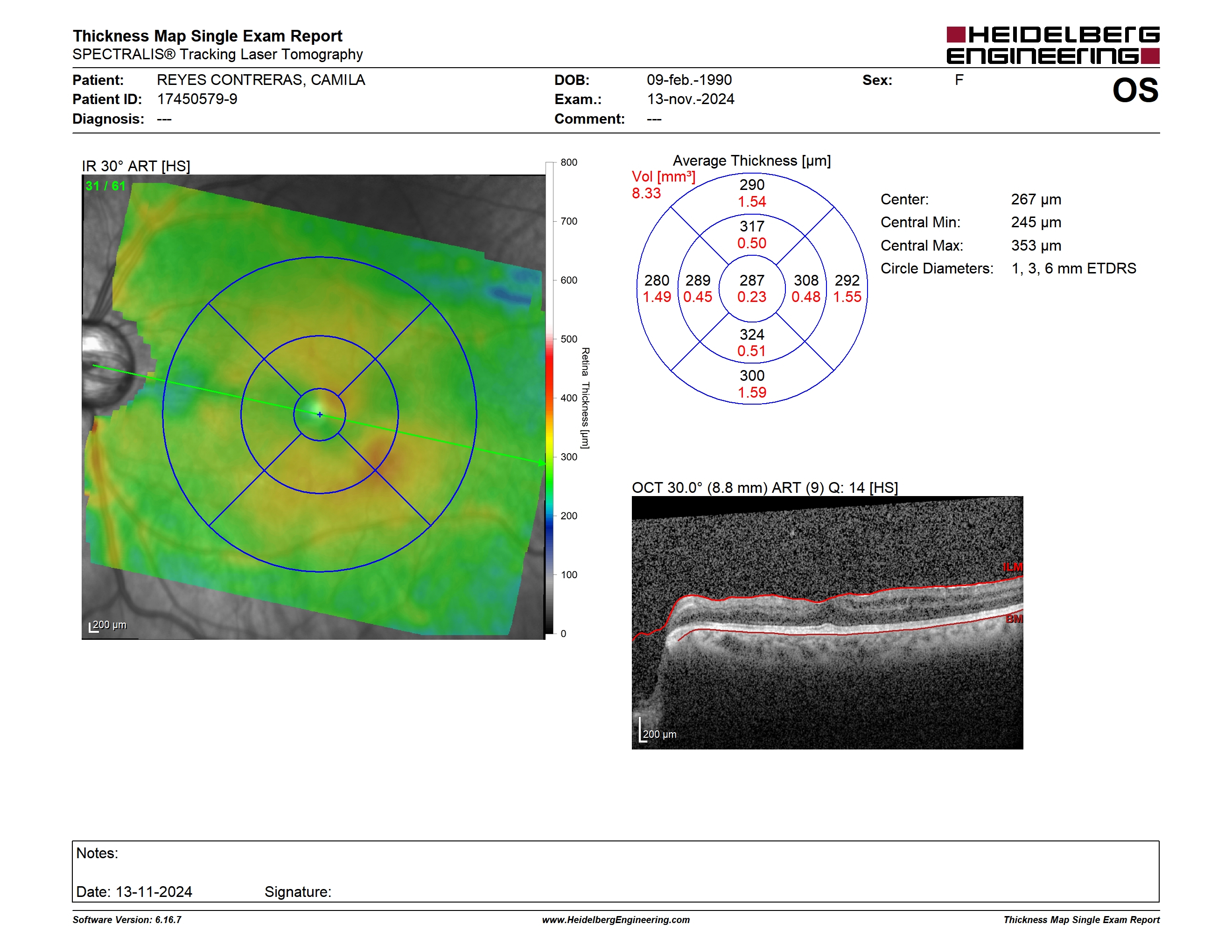The image size is (1232, 952).
Task: Click outer superior sector value 290
Action: tap(752, 185)
